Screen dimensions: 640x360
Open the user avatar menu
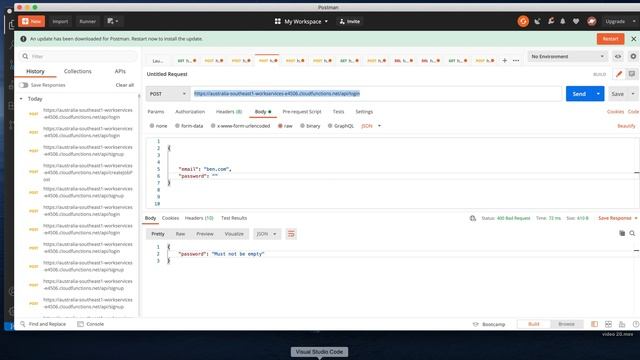591,21
